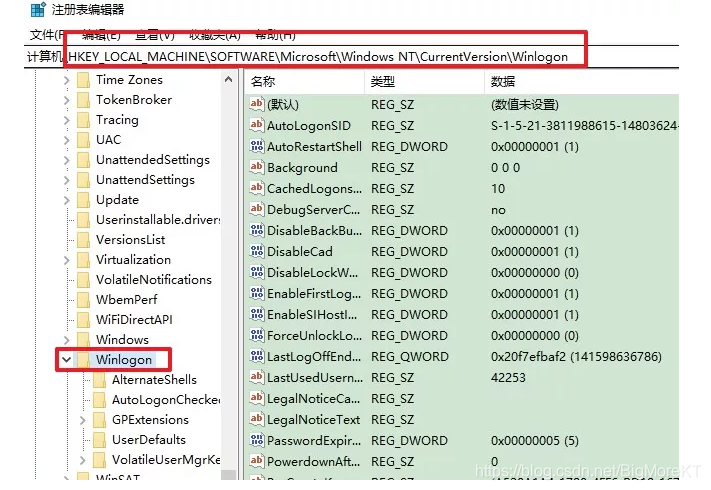
Task: Expand the TokenBroker key
Action: (x=67, y=100)
